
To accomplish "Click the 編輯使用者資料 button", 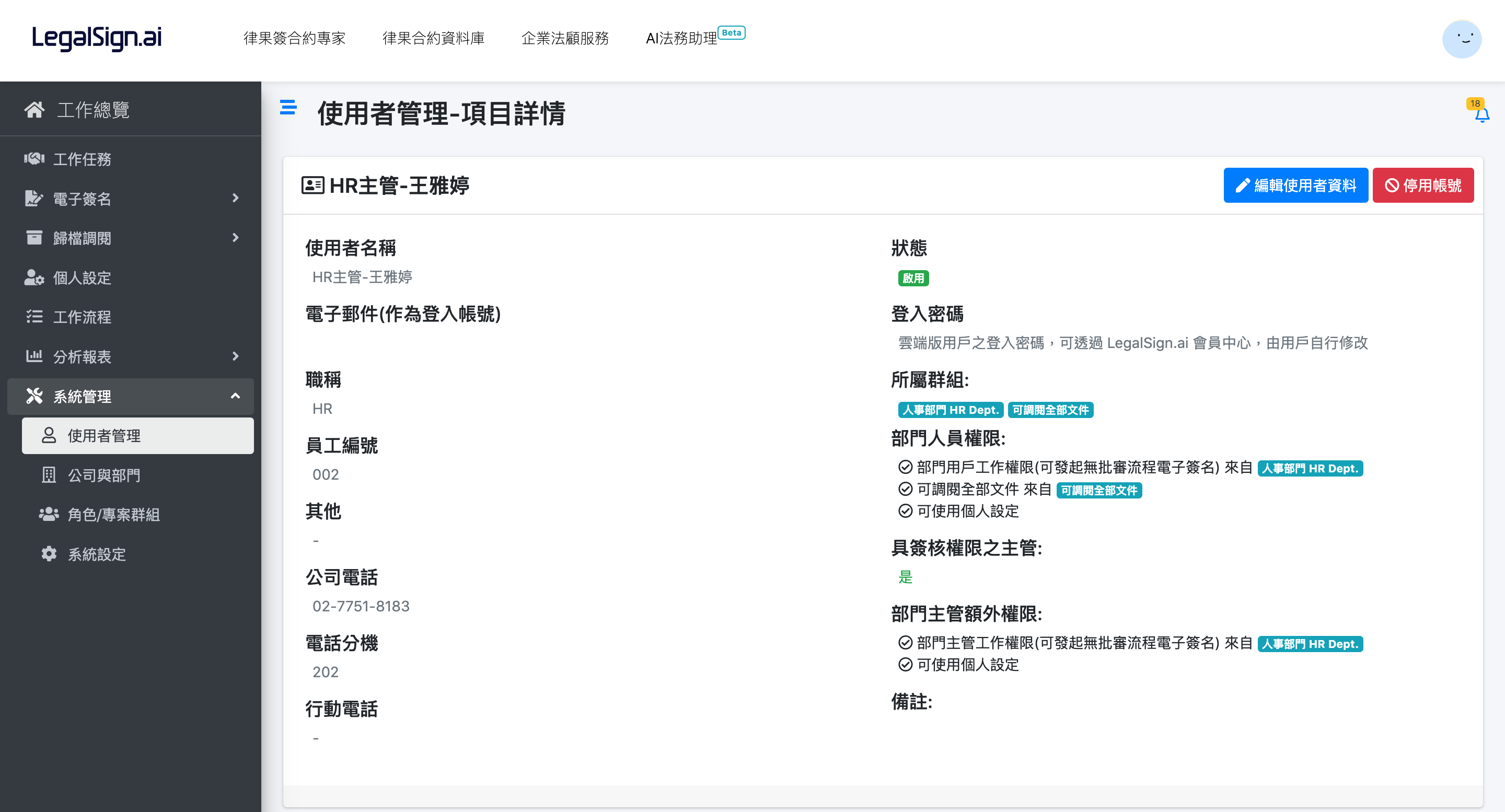I will (x=1296, y=185).
